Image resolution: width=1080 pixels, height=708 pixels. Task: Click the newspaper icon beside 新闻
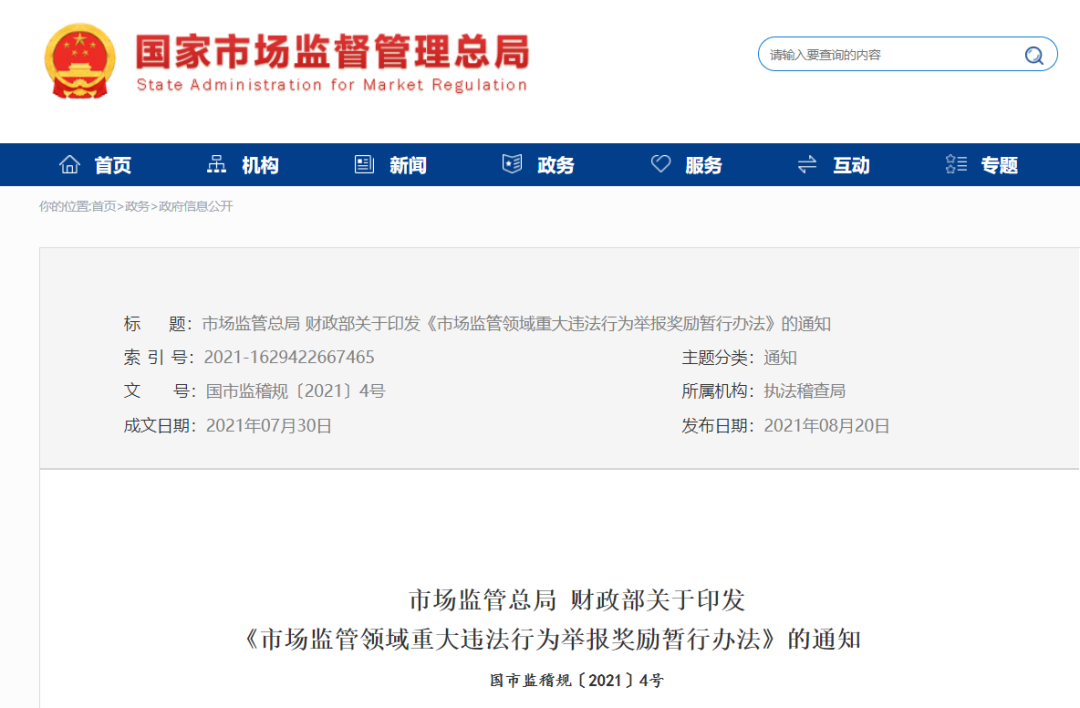coord(364,165)
